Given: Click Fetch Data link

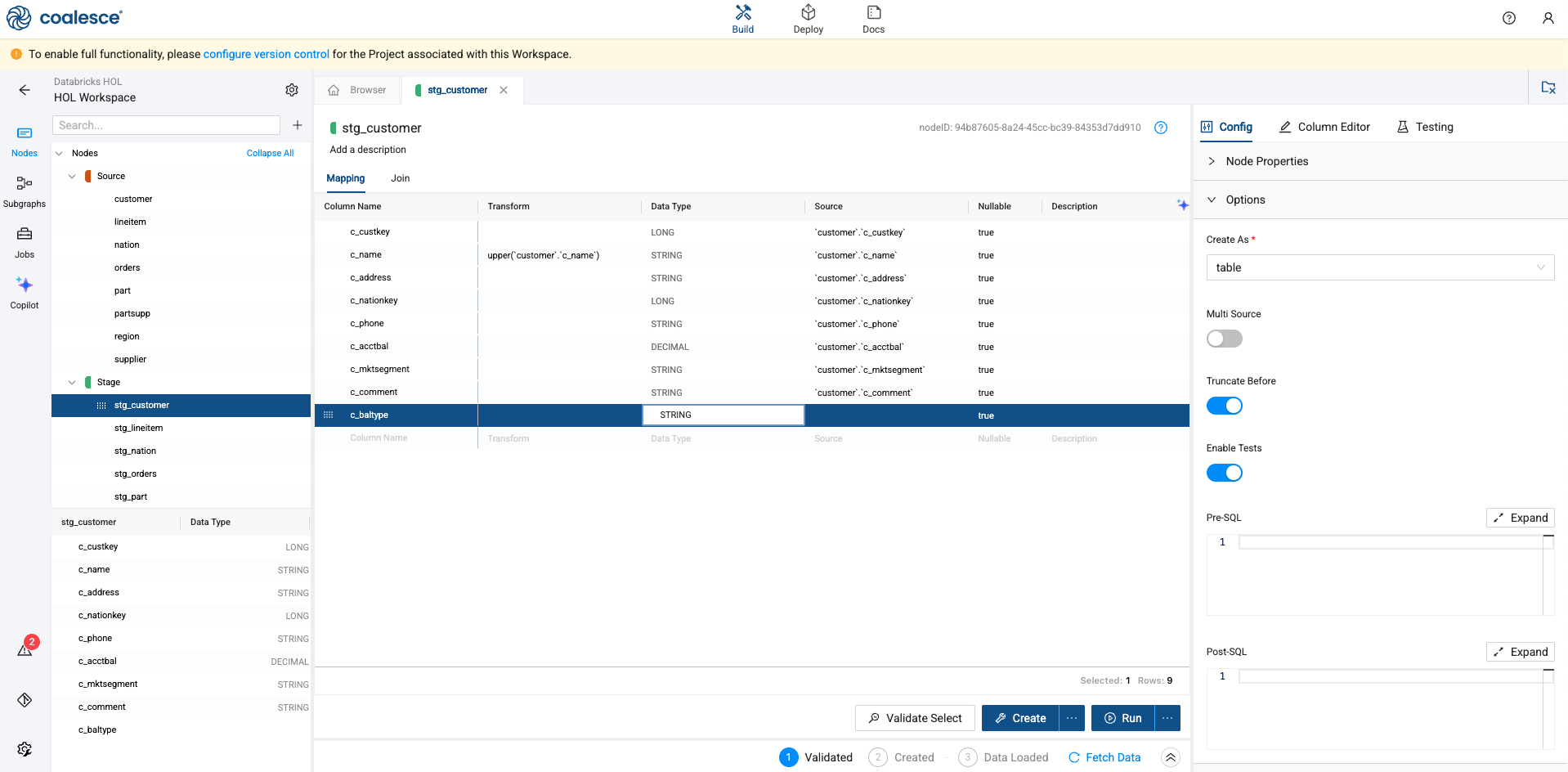Looking at the screenshot, I should coord(1104,757).
